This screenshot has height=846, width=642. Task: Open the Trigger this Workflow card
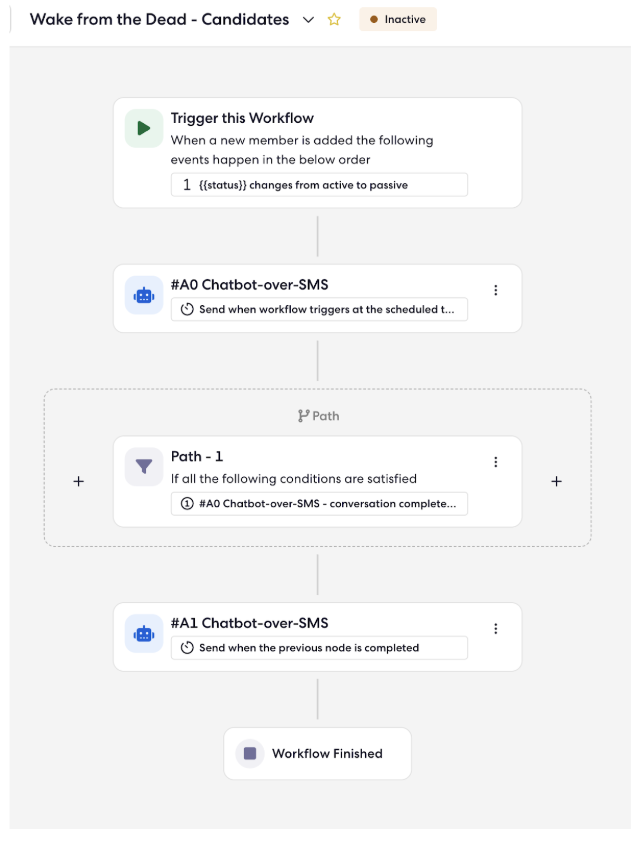(x=317, y=153)
